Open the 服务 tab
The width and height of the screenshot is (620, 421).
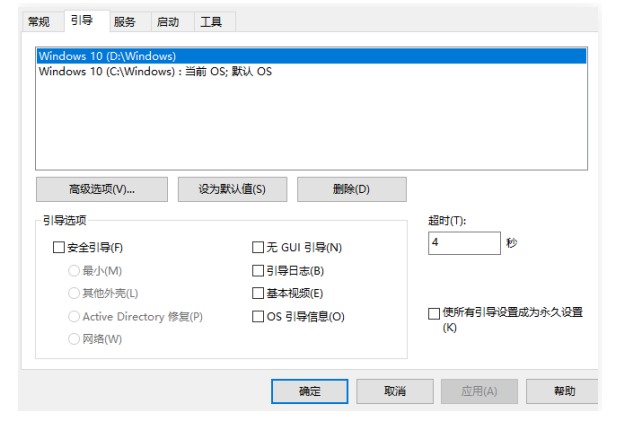coord(125,21)
